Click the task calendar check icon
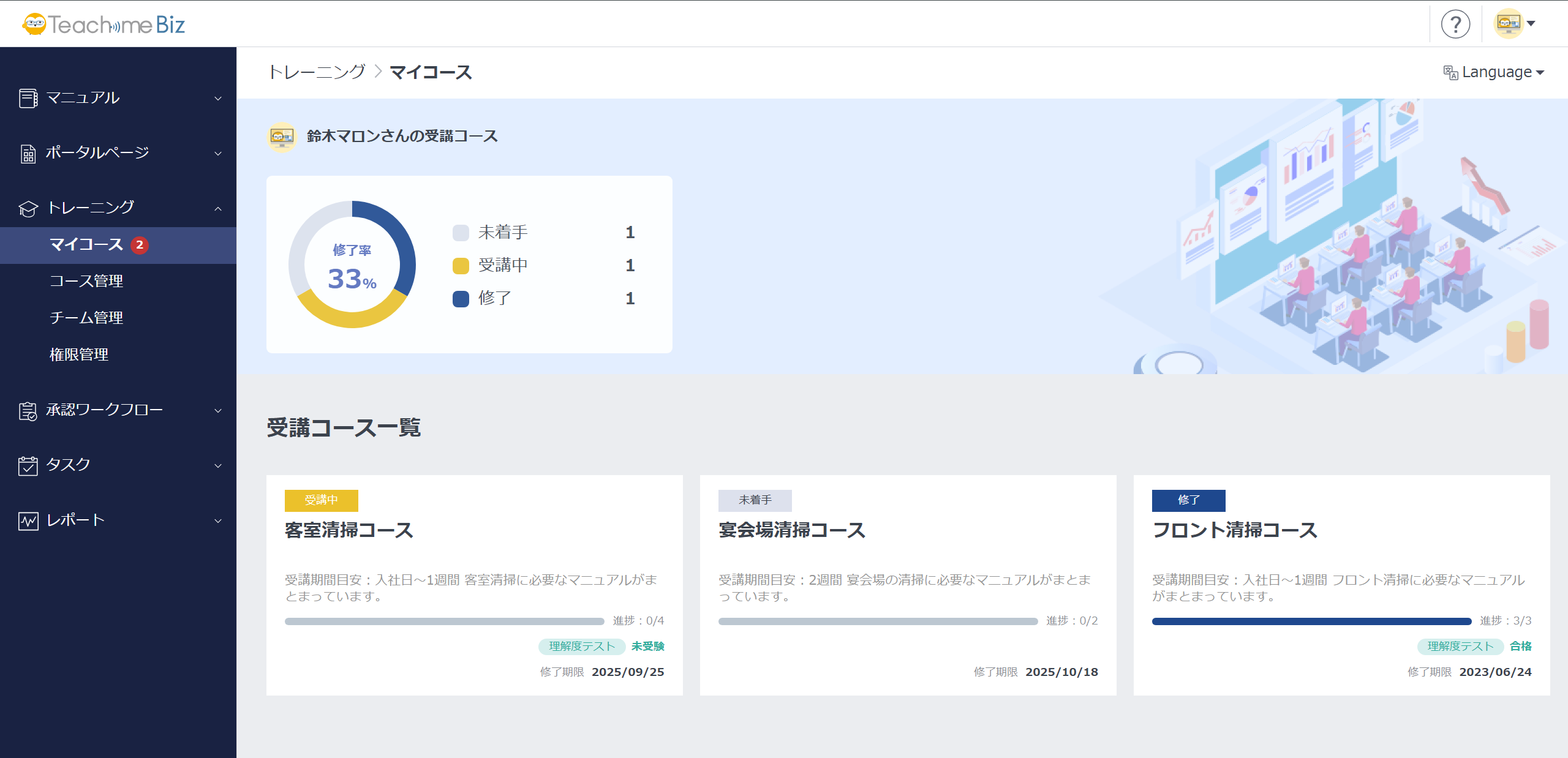 28,465
